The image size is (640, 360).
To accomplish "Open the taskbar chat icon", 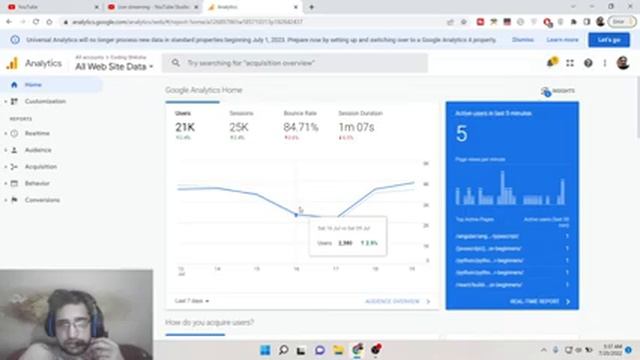I will click(320, 350).
